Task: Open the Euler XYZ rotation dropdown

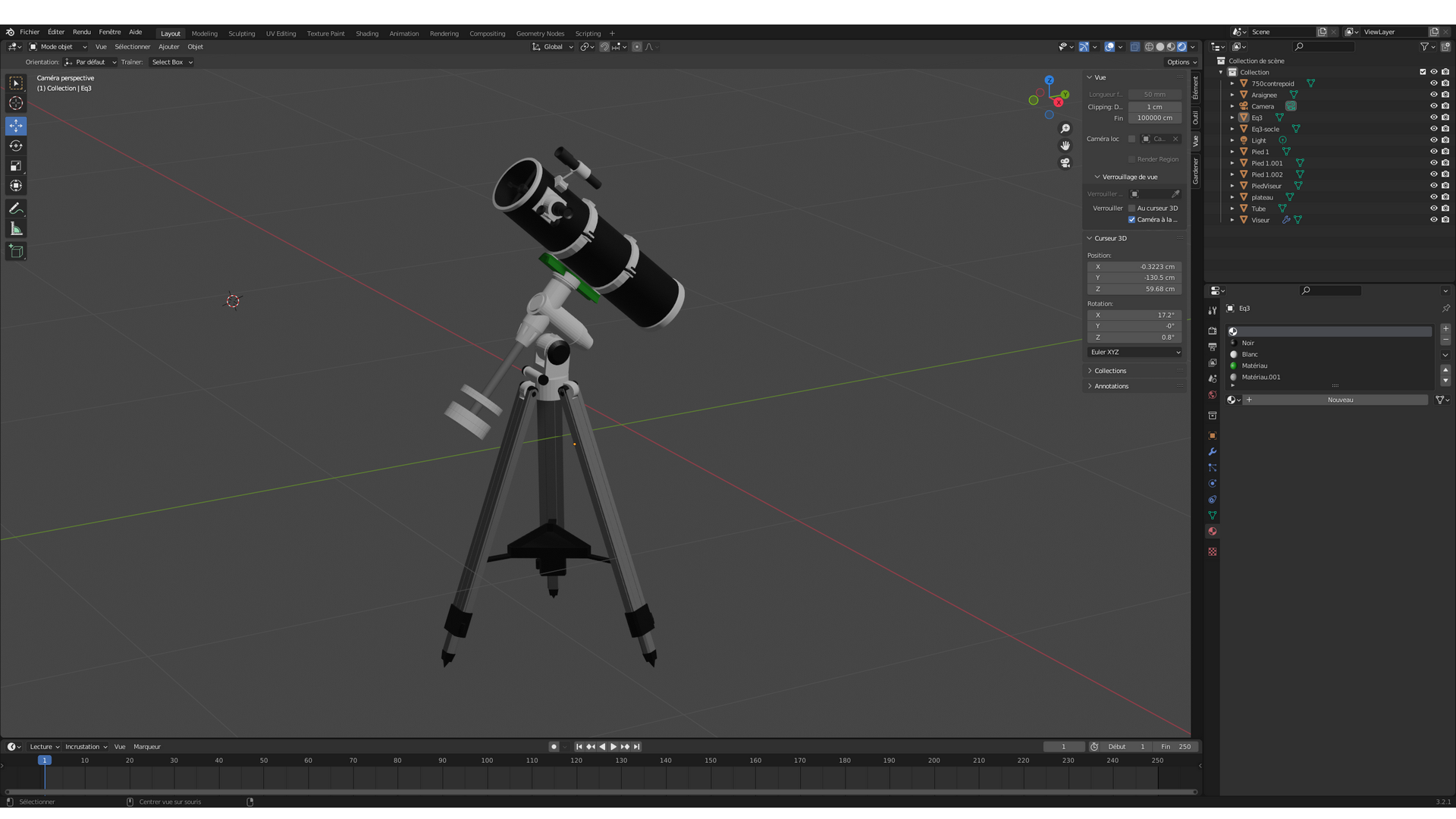Action: (1134, 352)
